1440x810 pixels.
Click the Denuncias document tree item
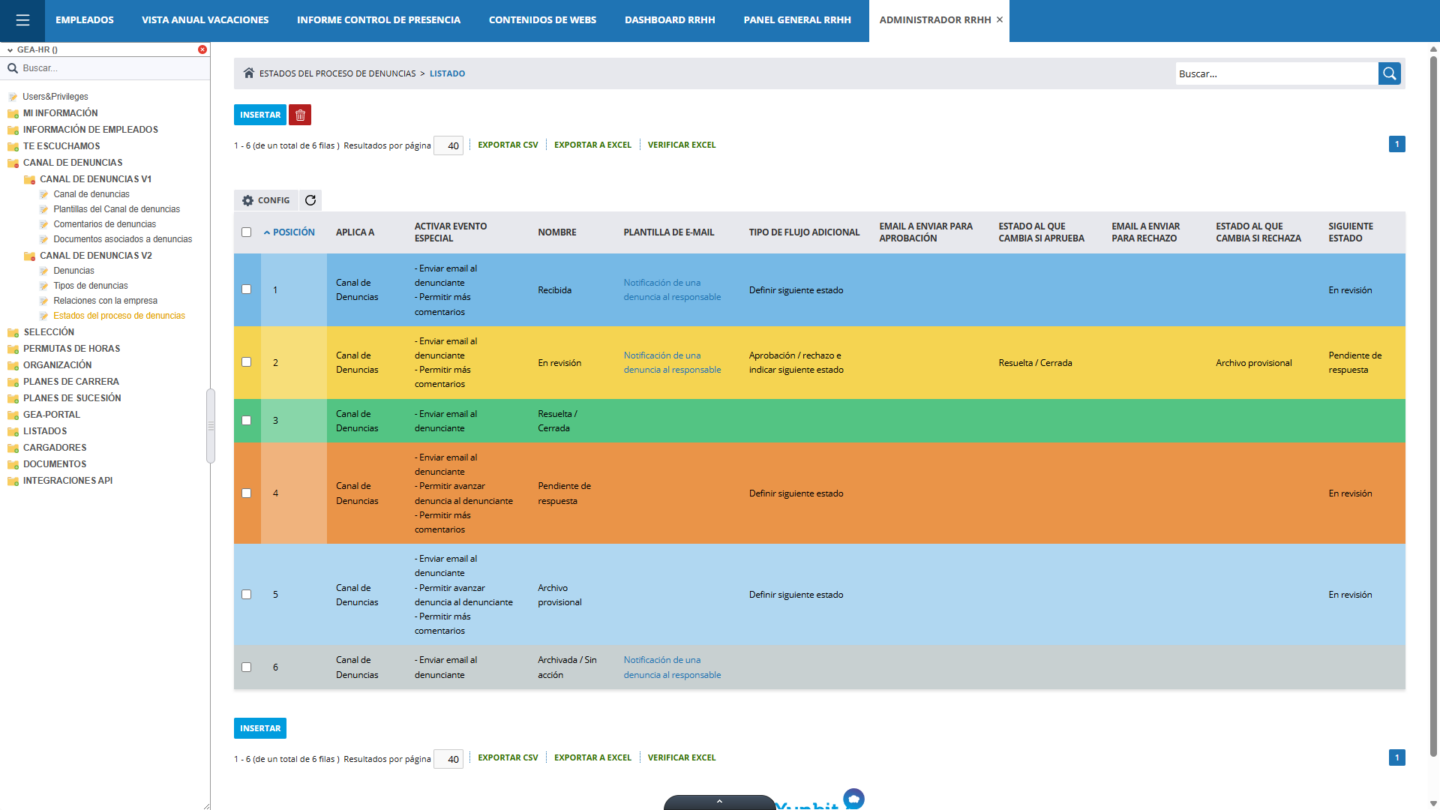pyautogui.click(x=73, y=270)
